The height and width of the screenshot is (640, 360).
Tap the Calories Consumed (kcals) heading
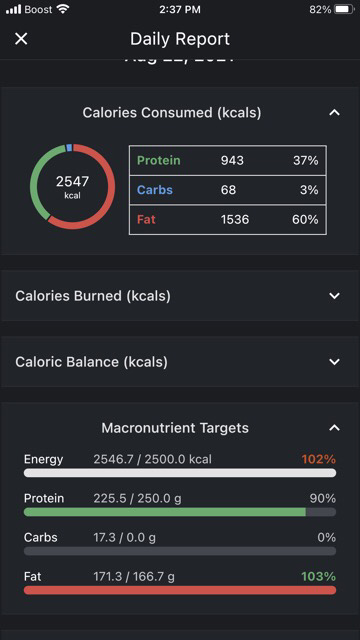(172, 113)
